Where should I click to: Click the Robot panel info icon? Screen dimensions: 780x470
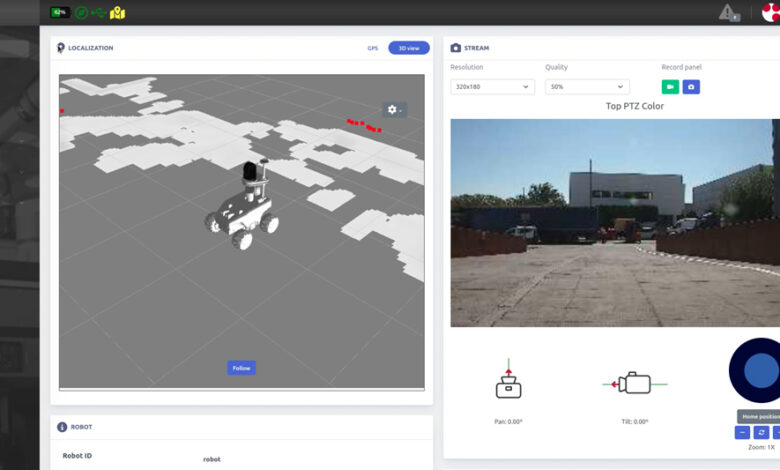click(62, 427)
